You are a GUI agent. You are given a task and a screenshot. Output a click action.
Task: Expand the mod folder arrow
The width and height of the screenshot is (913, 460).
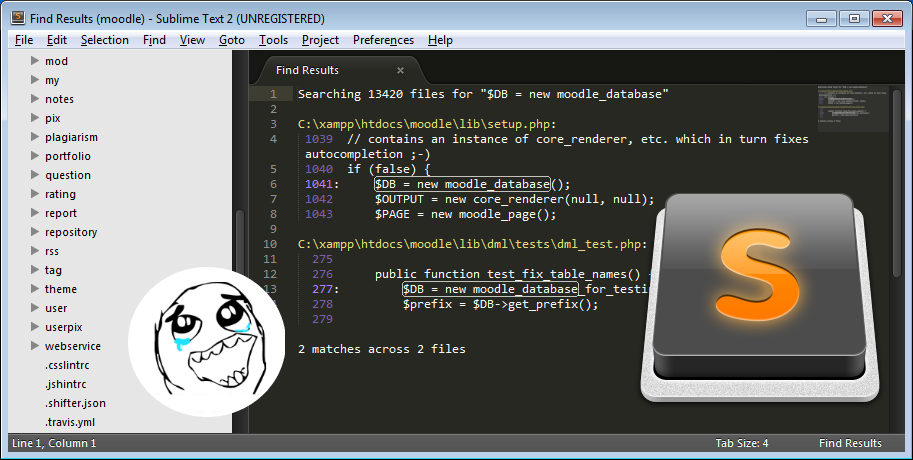click(x=35, y=61)
